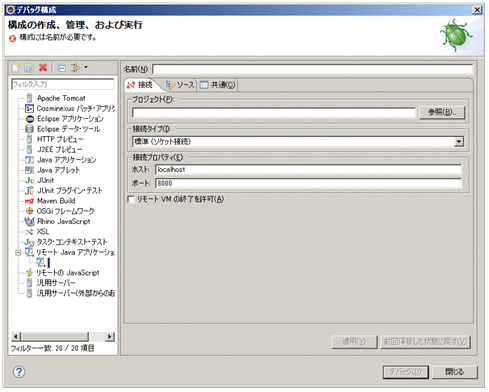
Task: Click the Apache Tomcat icon
Action: [30, 98]
